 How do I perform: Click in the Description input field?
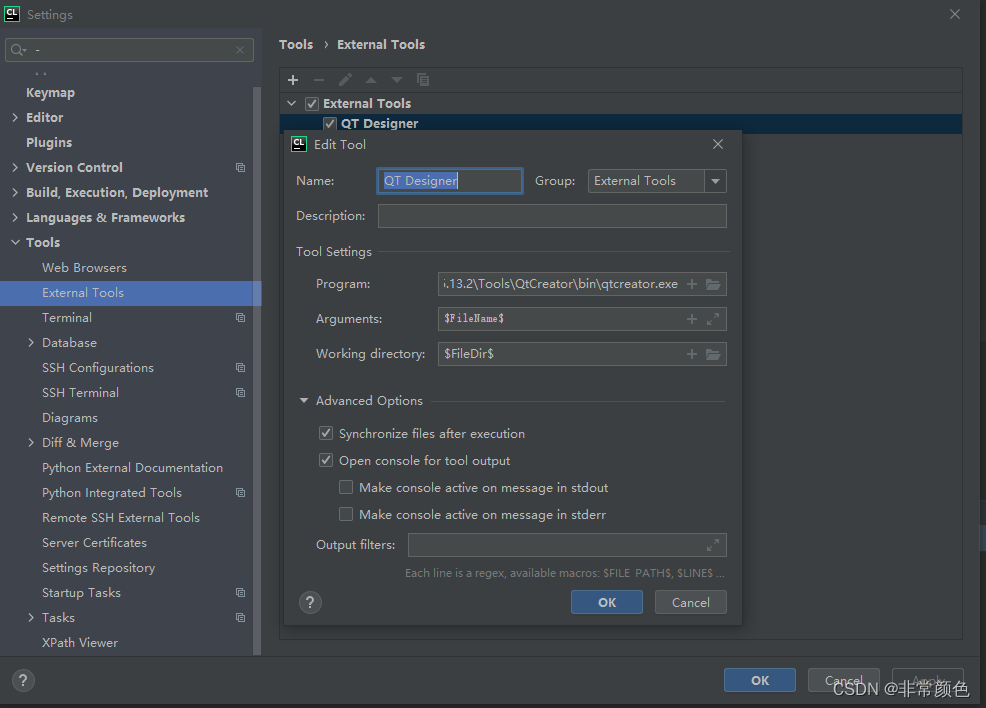(552, 216)
